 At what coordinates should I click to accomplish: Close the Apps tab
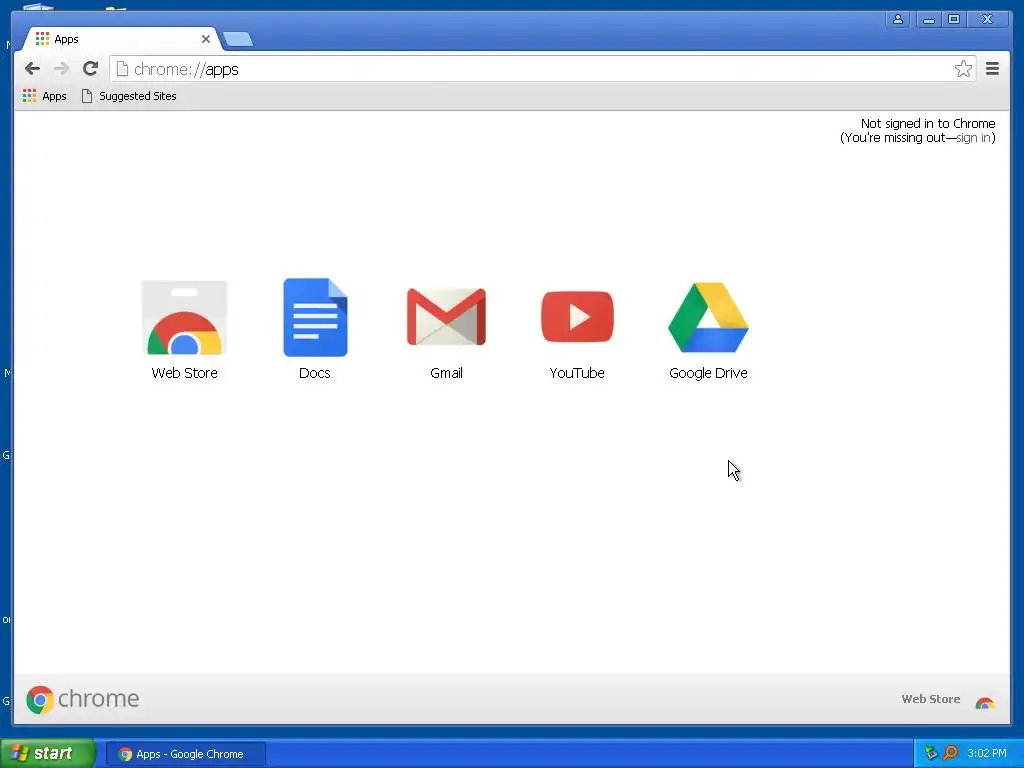(206, 39)
